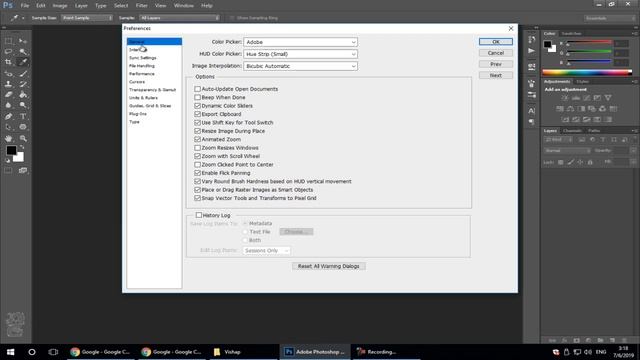Add a Photo Filter adjustment
Screen dimensions: 640x360
point(591,109)
